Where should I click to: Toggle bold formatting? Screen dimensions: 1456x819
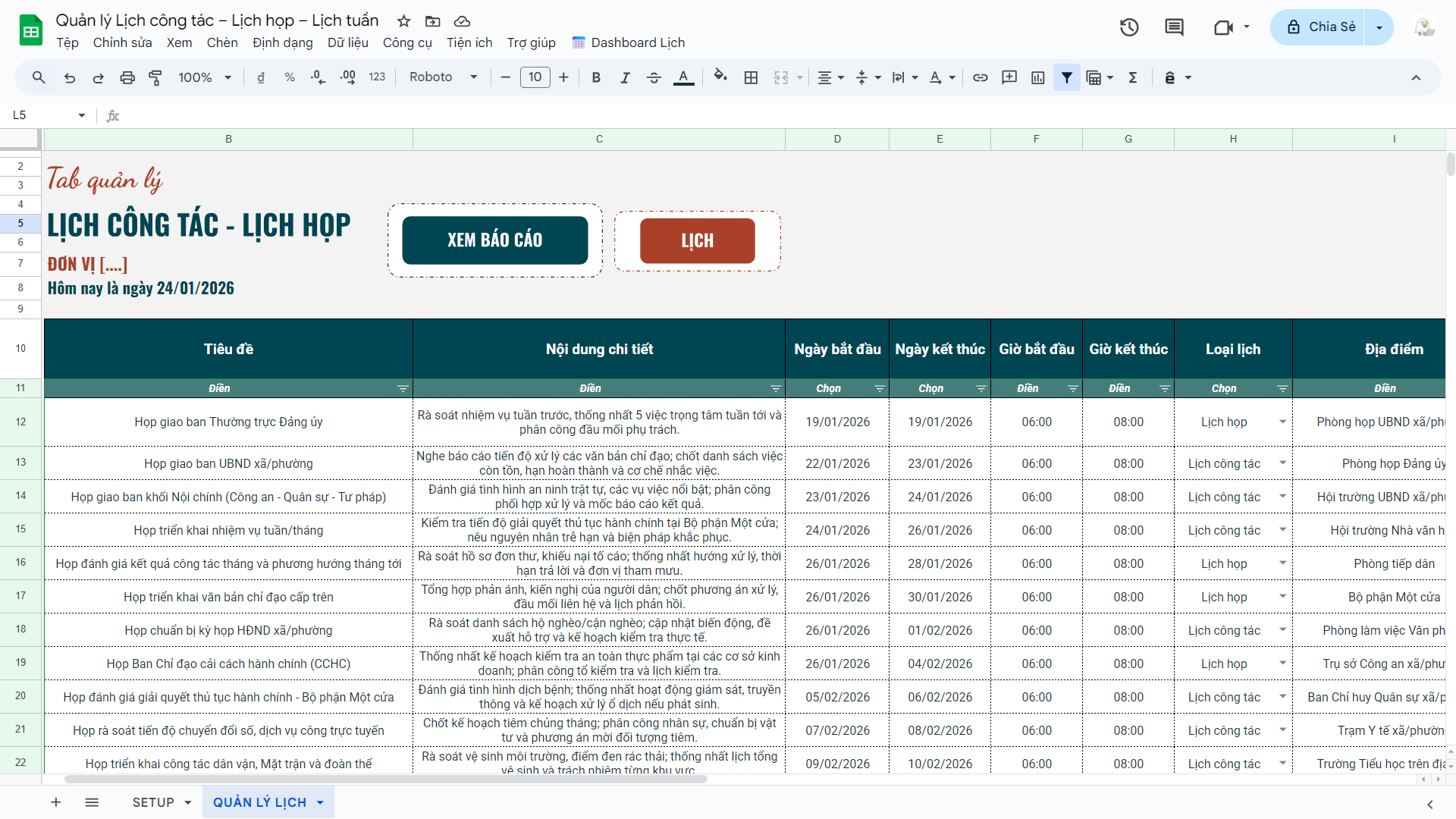pyautogui.click(x=596, y=77)
